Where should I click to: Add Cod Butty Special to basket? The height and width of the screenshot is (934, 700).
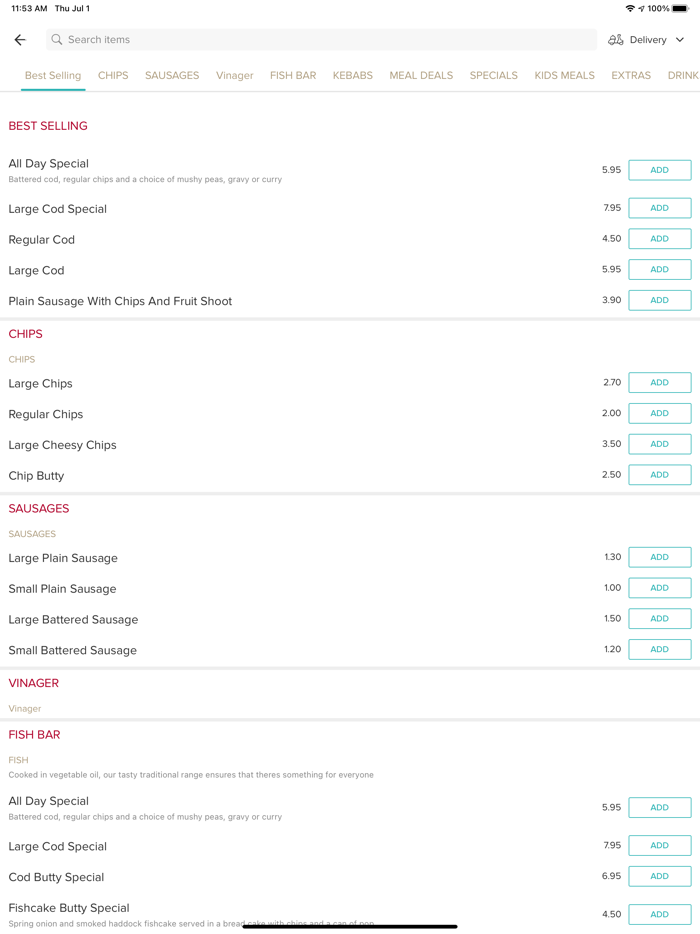(x=659, y=876)
